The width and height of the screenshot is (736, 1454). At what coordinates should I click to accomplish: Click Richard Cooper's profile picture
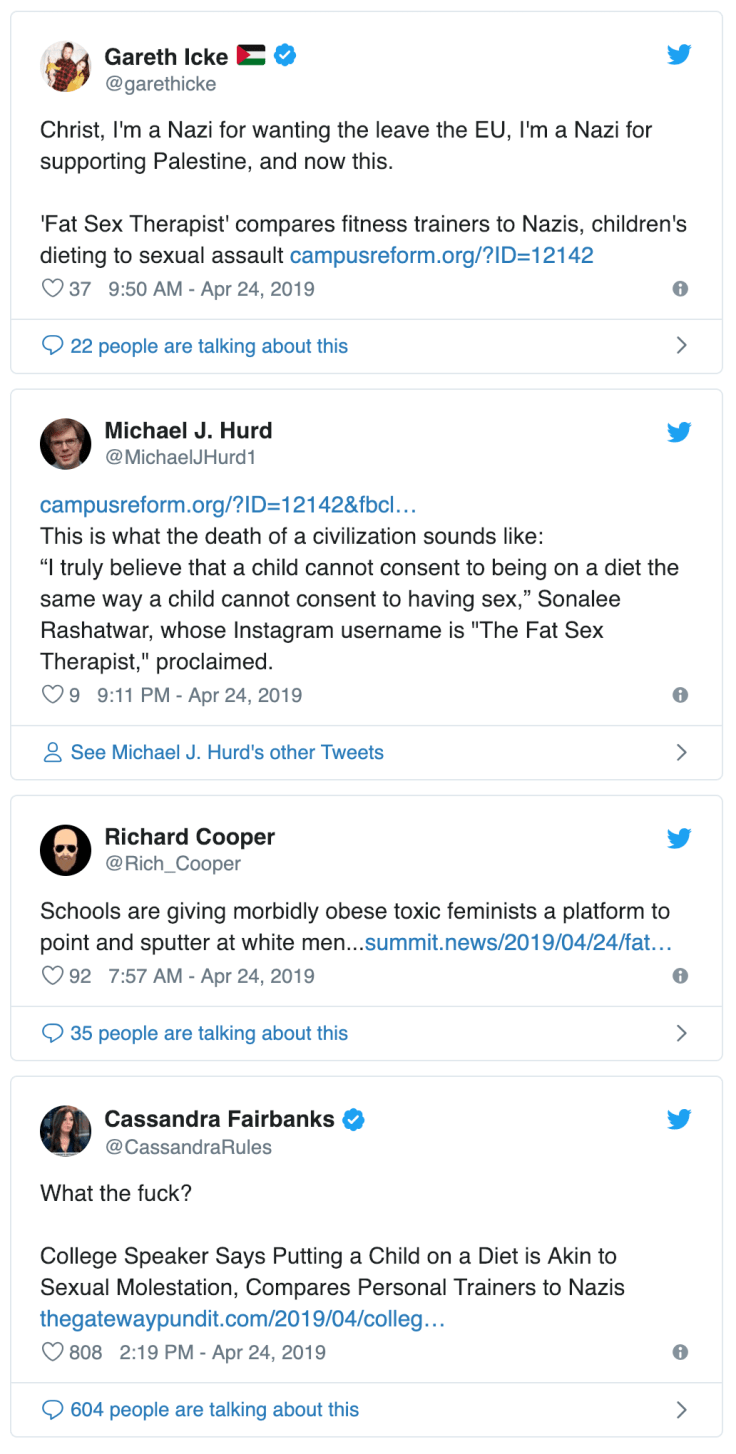point(65,849)
